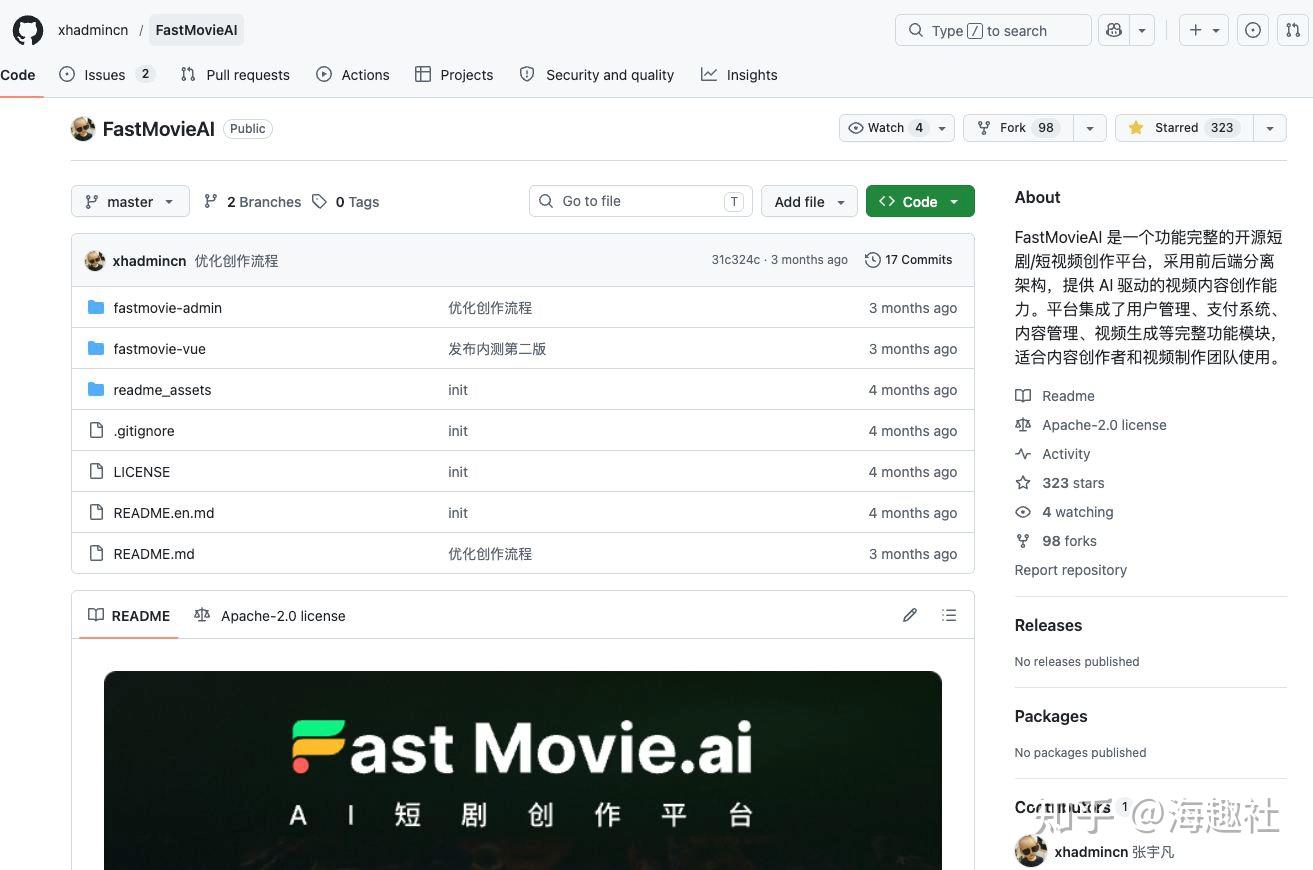
Task: Click the LICENSE file icon
Action: [96, 471]
